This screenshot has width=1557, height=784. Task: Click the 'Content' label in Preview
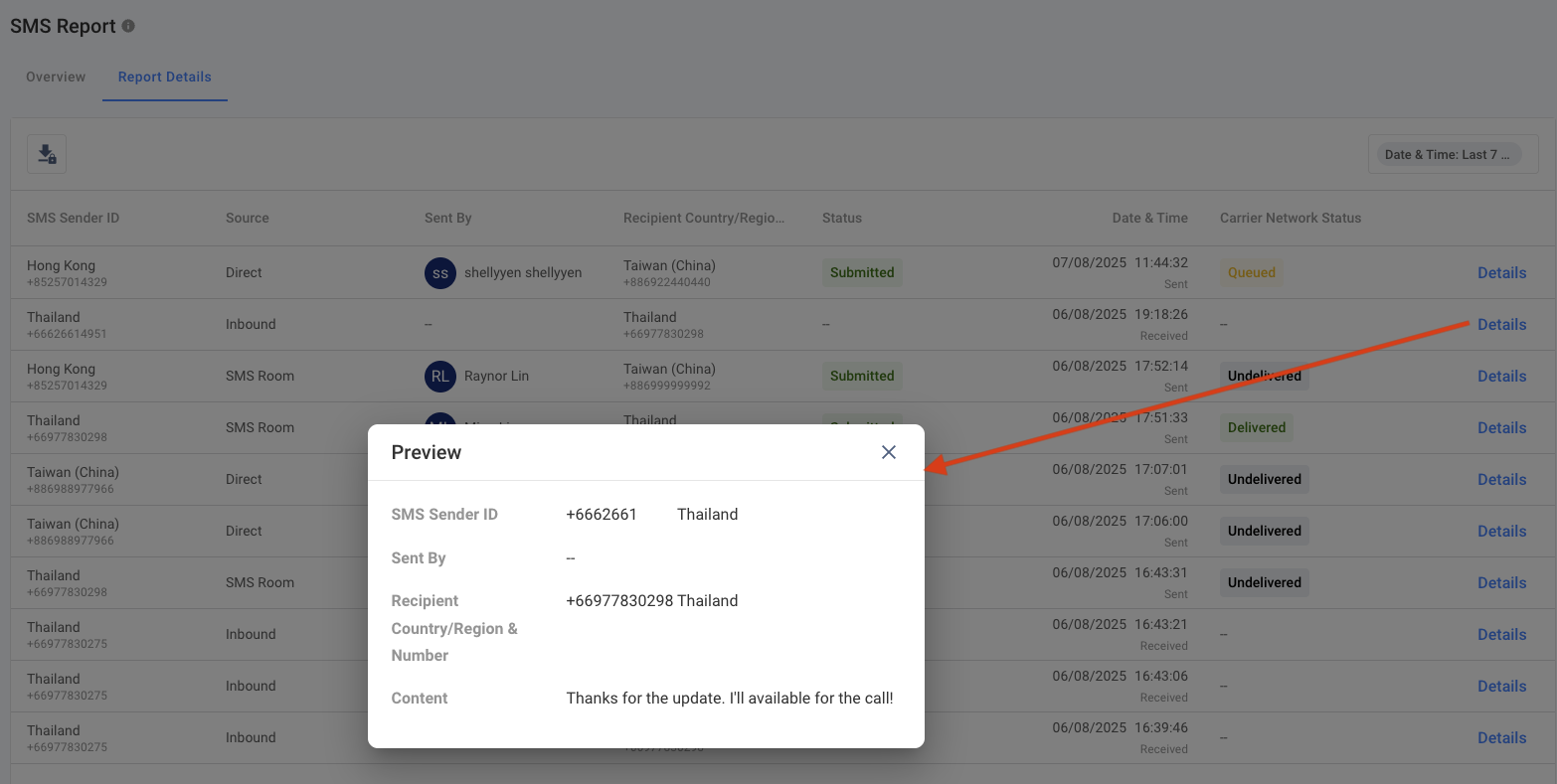(420, 698)
